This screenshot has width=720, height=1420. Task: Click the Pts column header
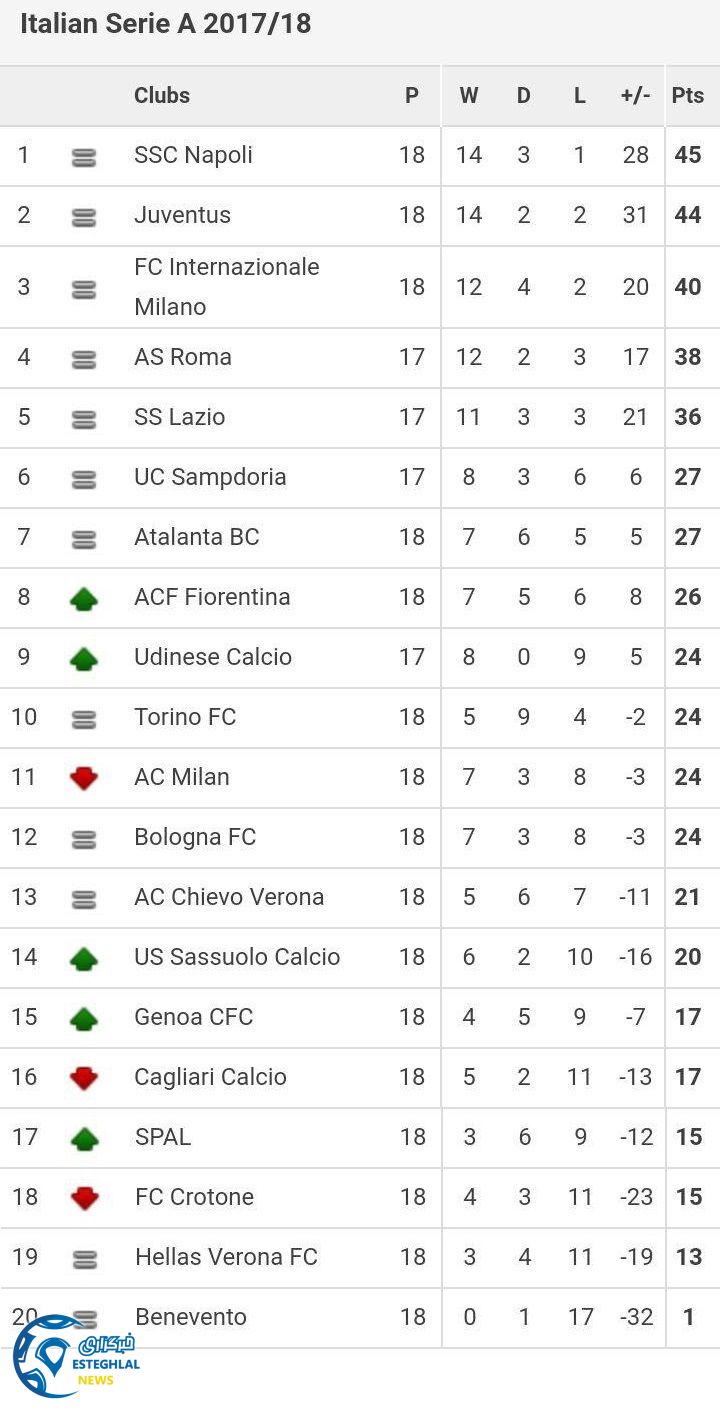(687, 96)
